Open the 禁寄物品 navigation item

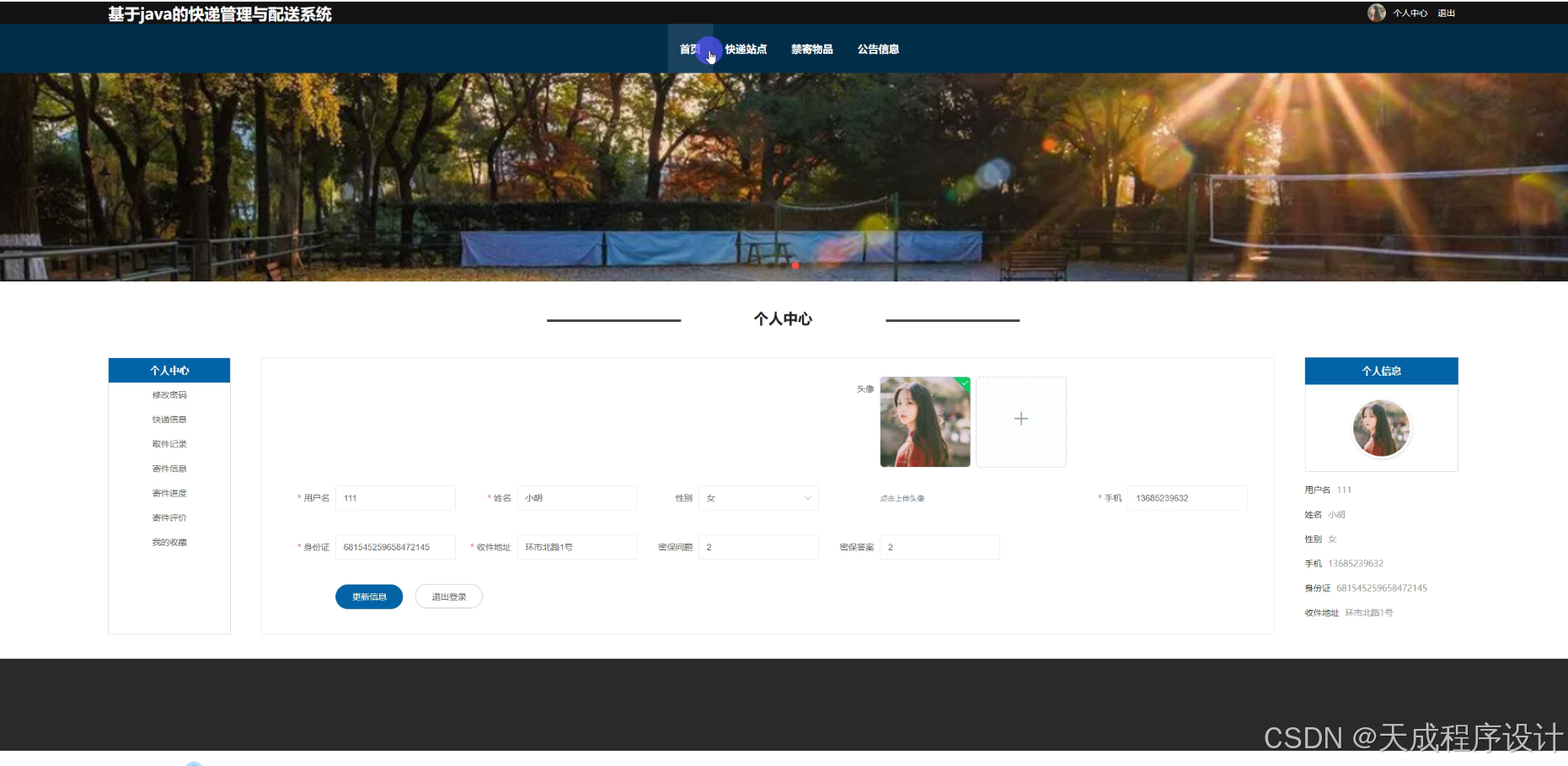point(811,49)
